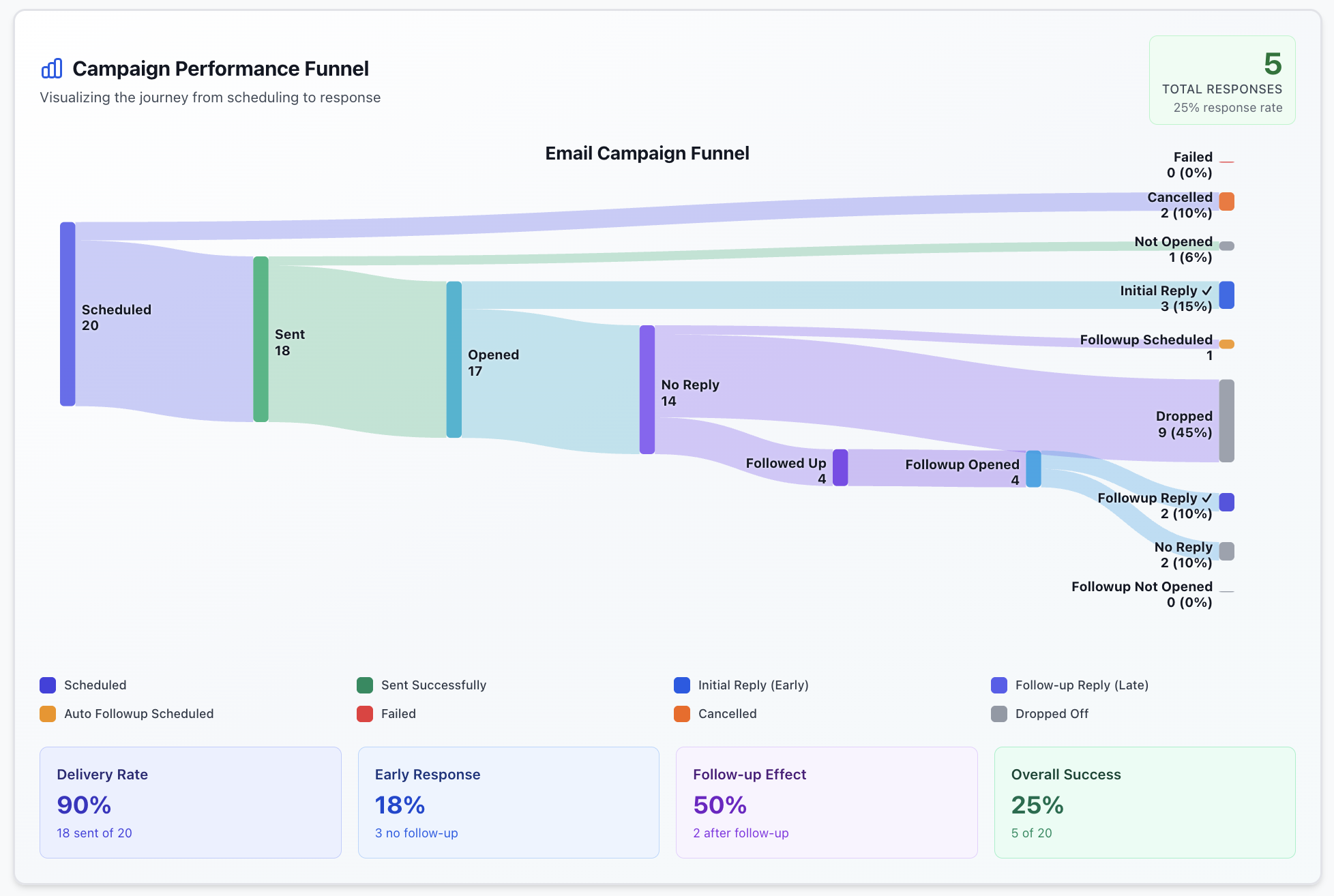The image size is (1334, 896).
Task: Click the Auto Followup Scheduled yellow legend icon
Action: pos(46,714)
